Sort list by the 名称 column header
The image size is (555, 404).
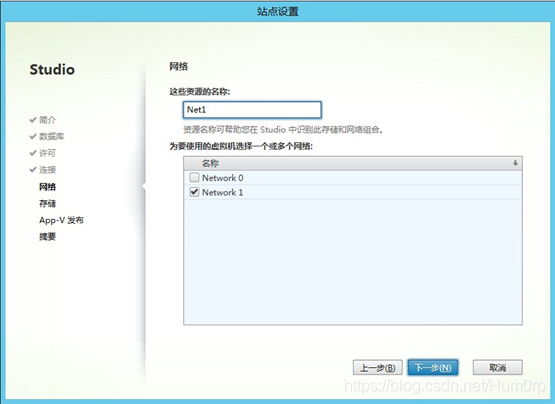pyautogui.click(x=353, y=163)
